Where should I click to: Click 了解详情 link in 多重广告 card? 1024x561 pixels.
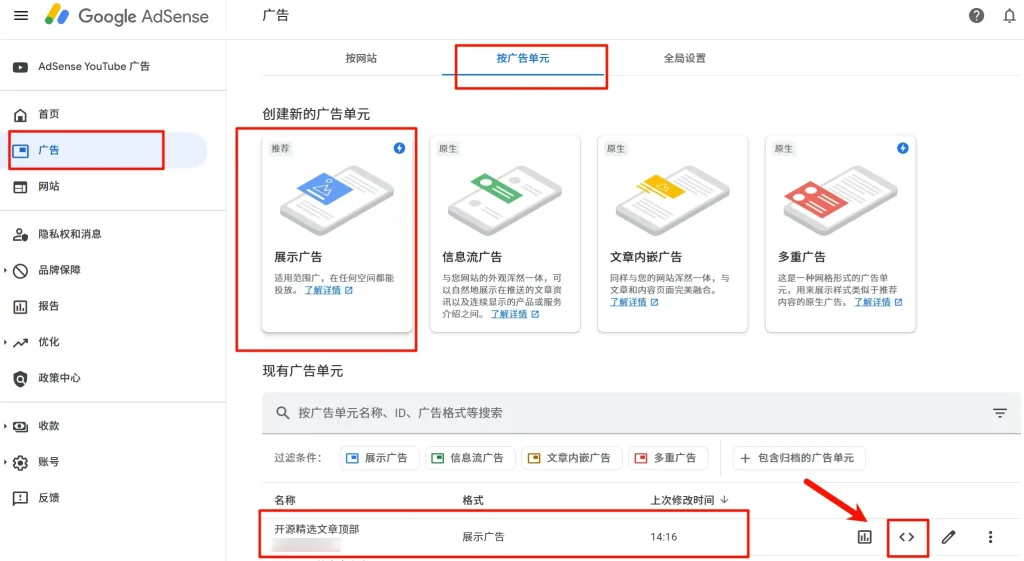[872, 302]
